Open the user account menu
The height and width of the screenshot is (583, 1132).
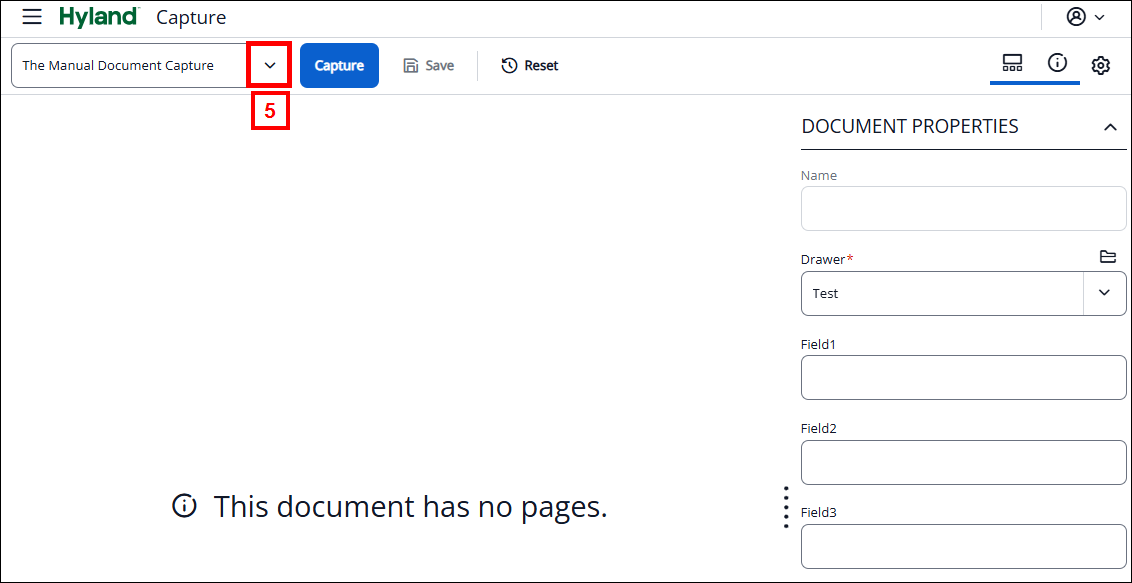click(x=1085, y=17)
